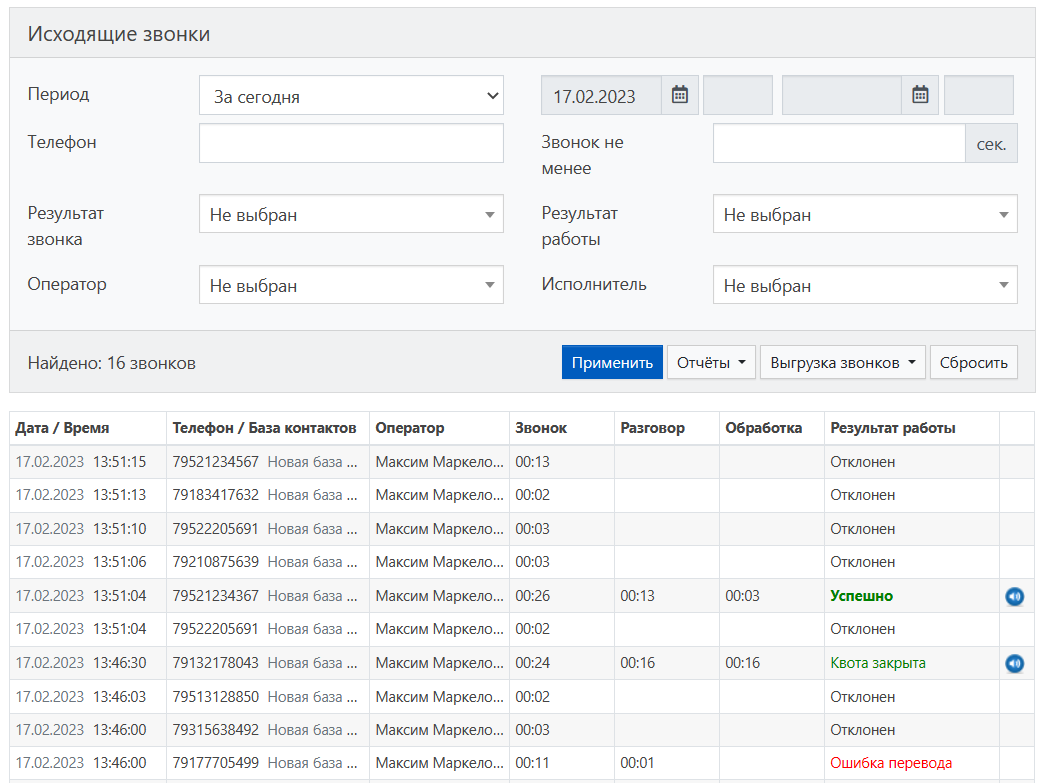Viewport: 1046px width, 783px height.
Task: Open end date calendar picker icon
Action: (x=920, y=96)
